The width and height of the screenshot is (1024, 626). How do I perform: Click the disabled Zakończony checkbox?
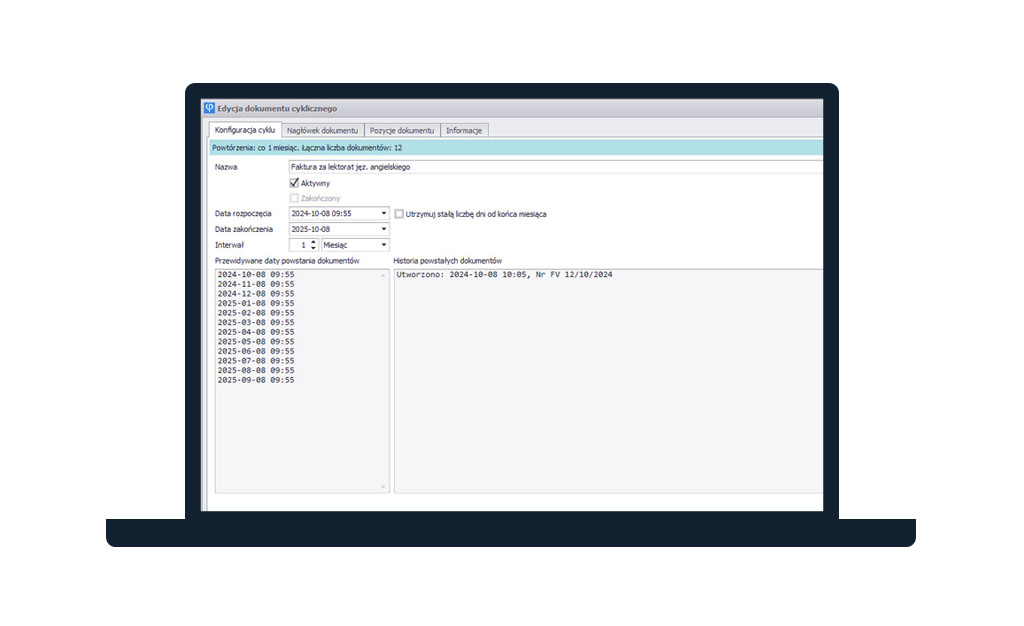pyautogui.click(x=294, y=198)
